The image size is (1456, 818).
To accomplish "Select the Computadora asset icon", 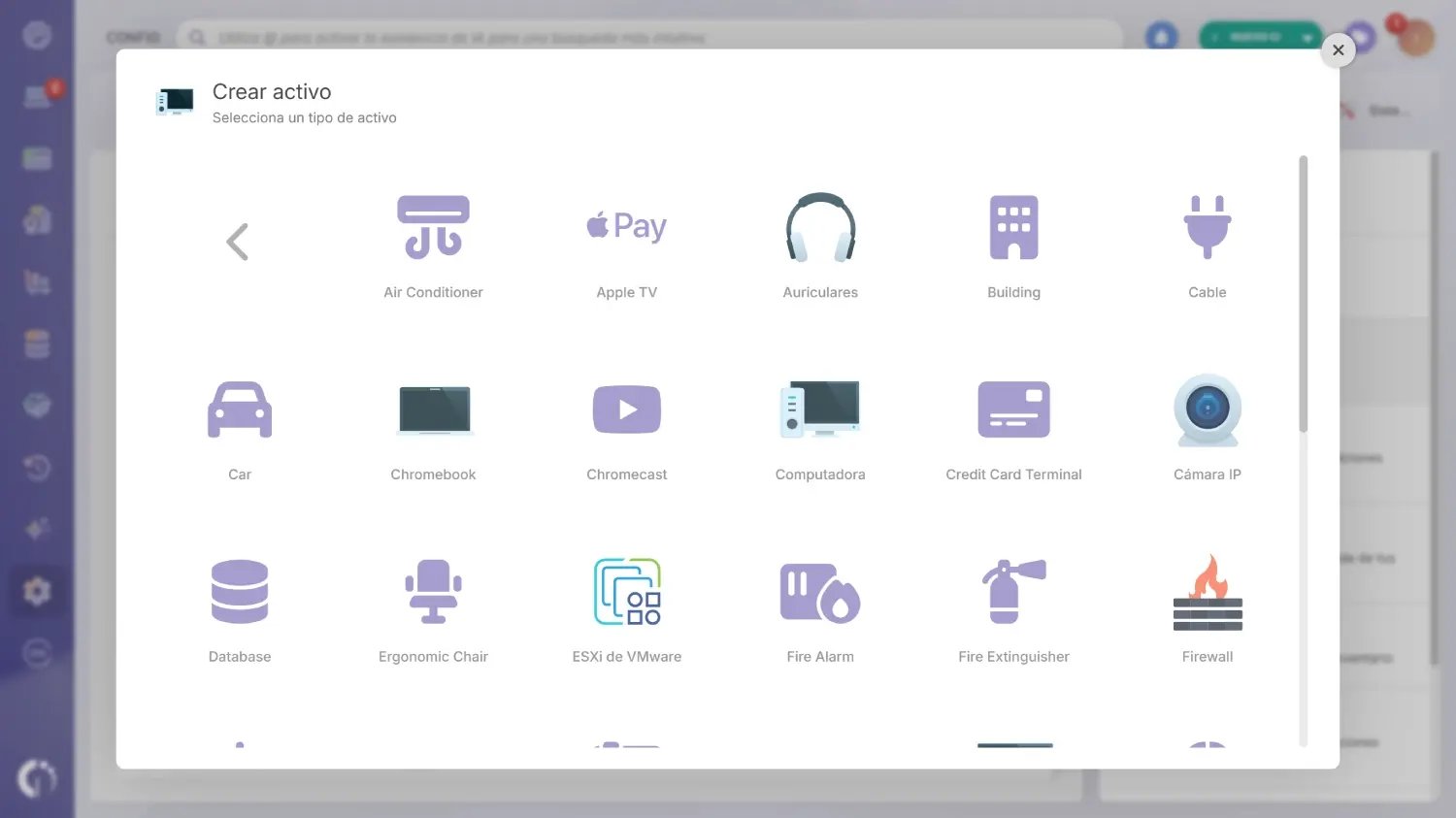I will pyautogui.click(x=820, y=409).
